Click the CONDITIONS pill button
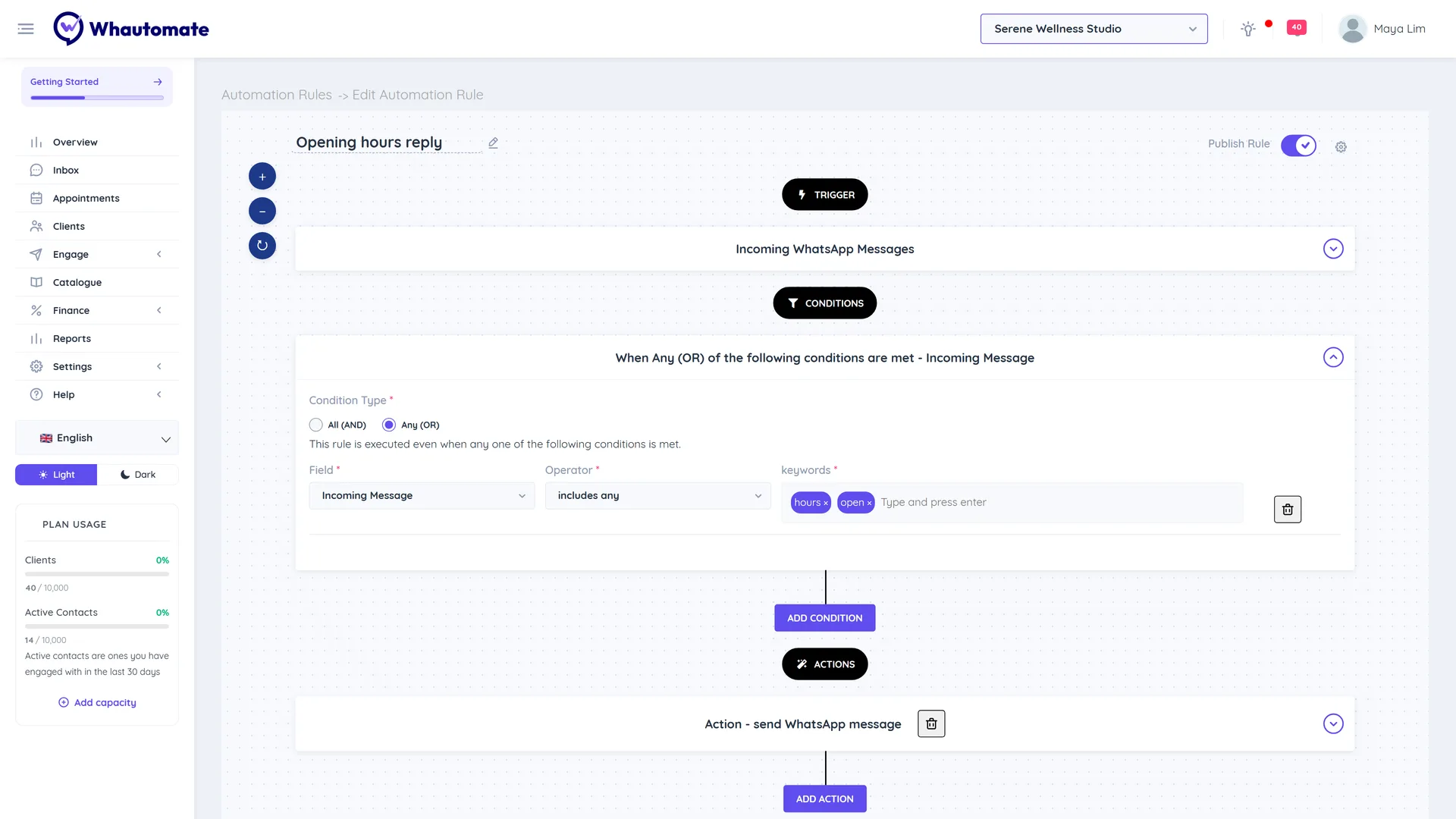The image size is (1456, 819). (825, 303)
